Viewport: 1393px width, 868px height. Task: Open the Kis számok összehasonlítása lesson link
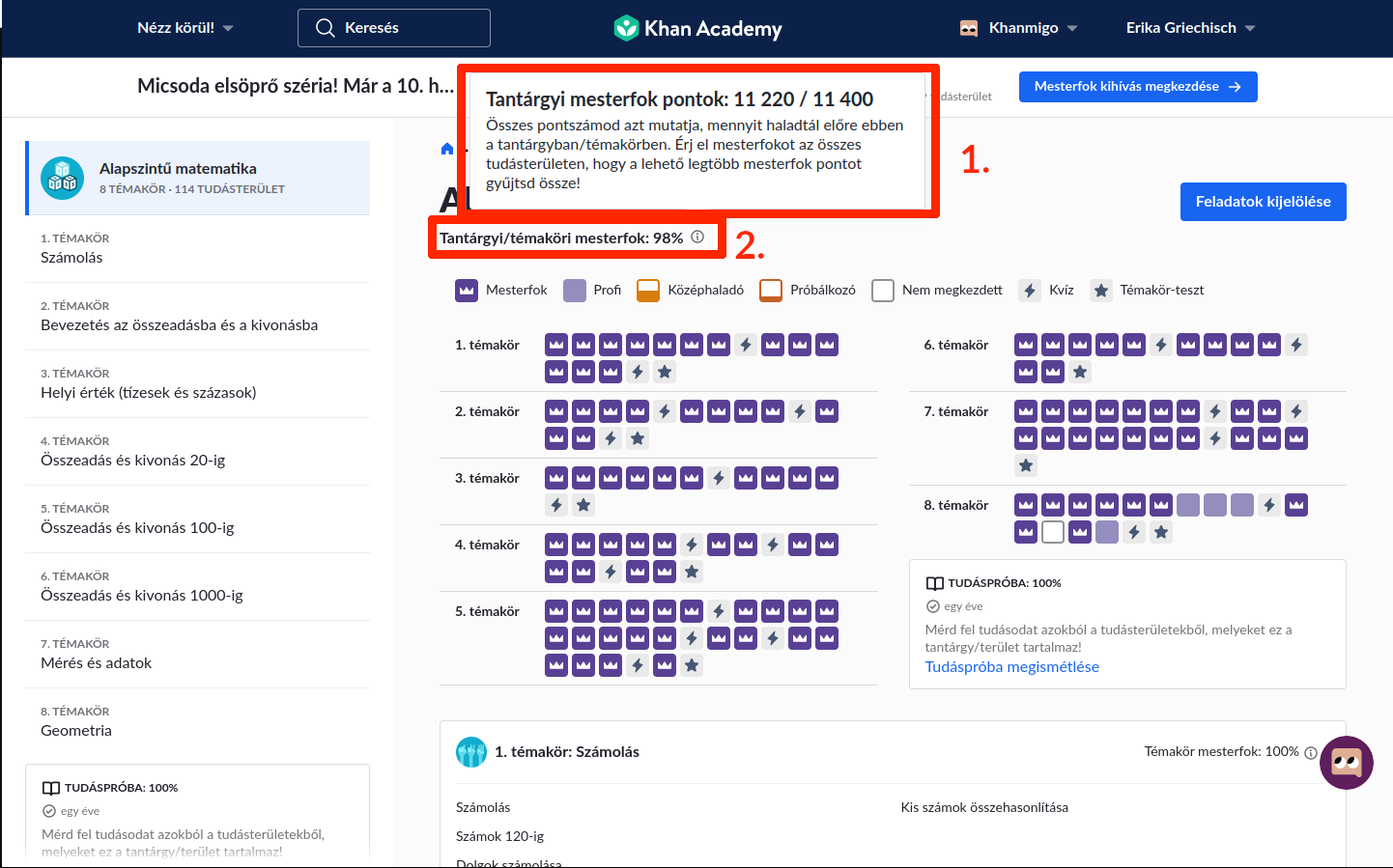click(984, 807)
